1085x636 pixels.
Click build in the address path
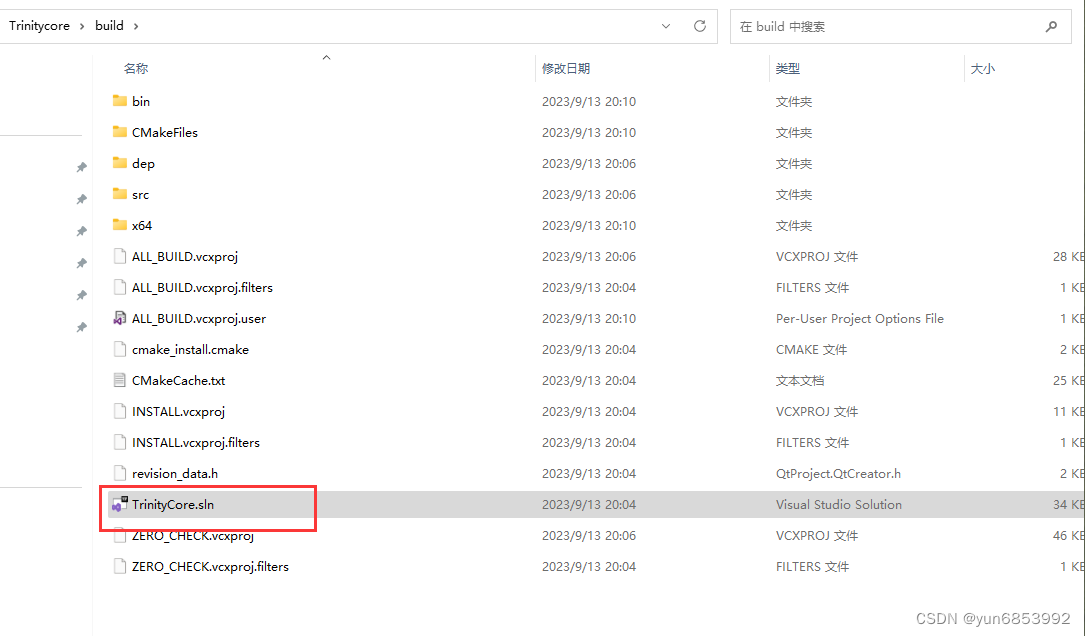coord(109,26)
